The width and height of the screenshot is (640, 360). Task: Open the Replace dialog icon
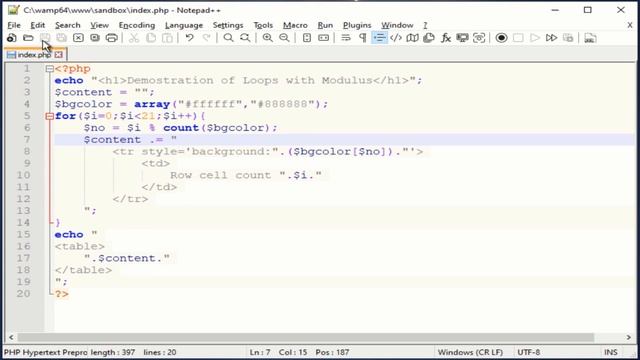245,38
